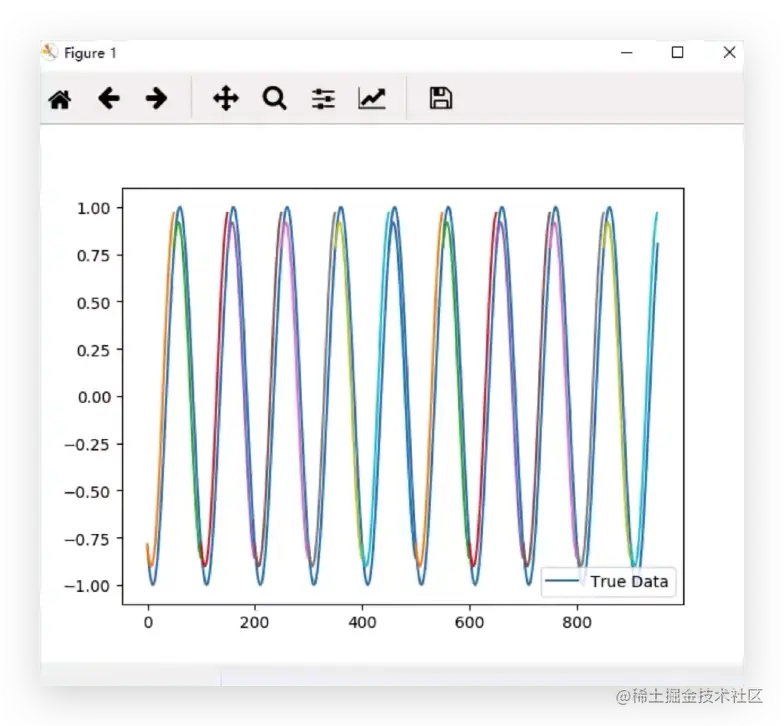
Task: Click the y-axis label −0.25
Action: pos(87,444)
